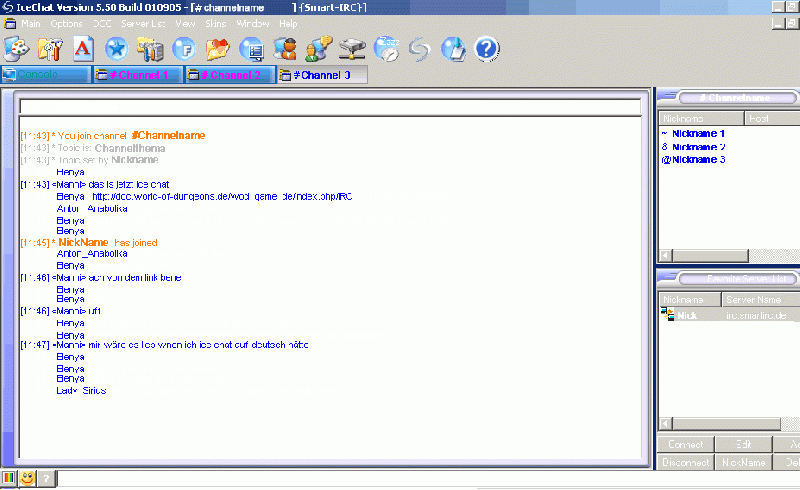The height and width of the screenshot is (490, 800).
Task: Set away with the Zzz clock icon
Action: (386, 49)
